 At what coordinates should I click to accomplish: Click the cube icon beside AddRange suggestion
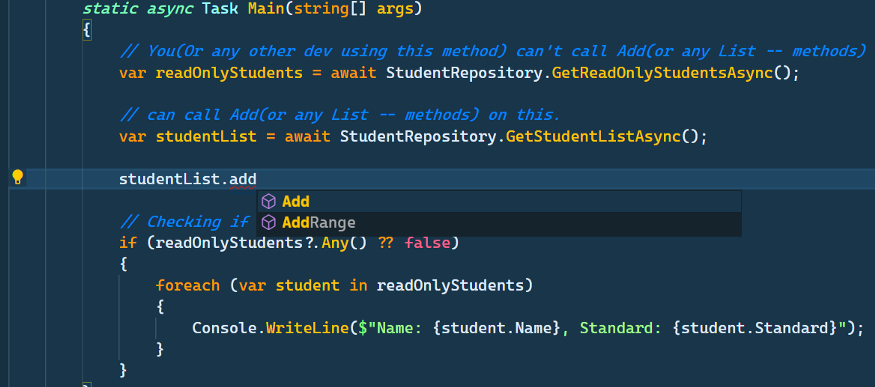[269, 223]
